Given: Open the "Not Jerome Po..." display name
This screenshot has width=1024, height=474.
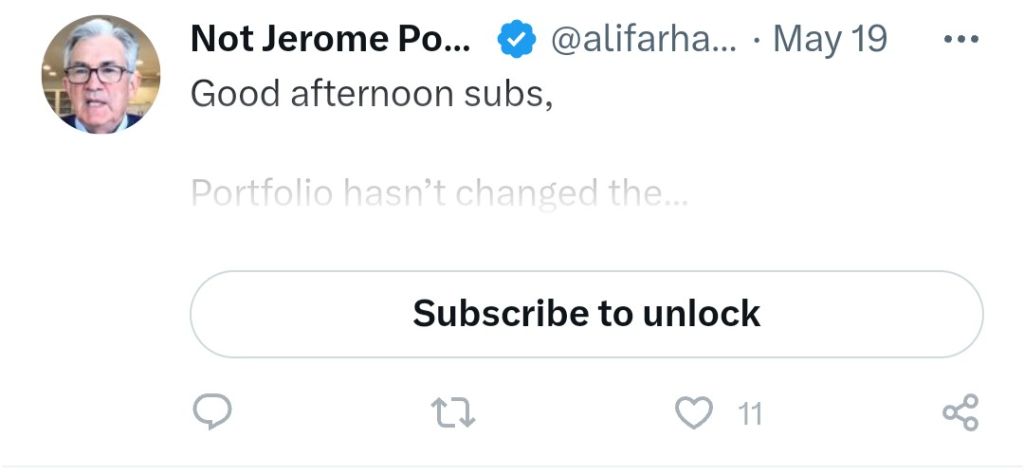Looking at the screenshot, I should (330, 39).
